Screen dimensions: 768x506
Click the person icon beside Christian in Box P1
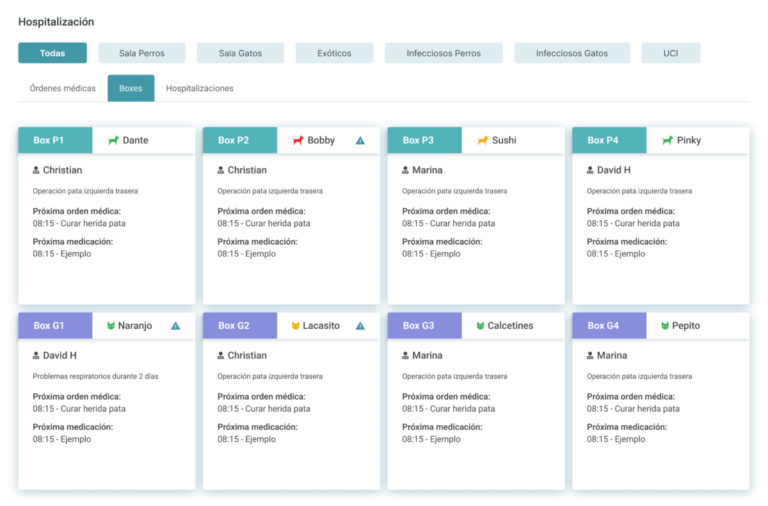[37, 170]
